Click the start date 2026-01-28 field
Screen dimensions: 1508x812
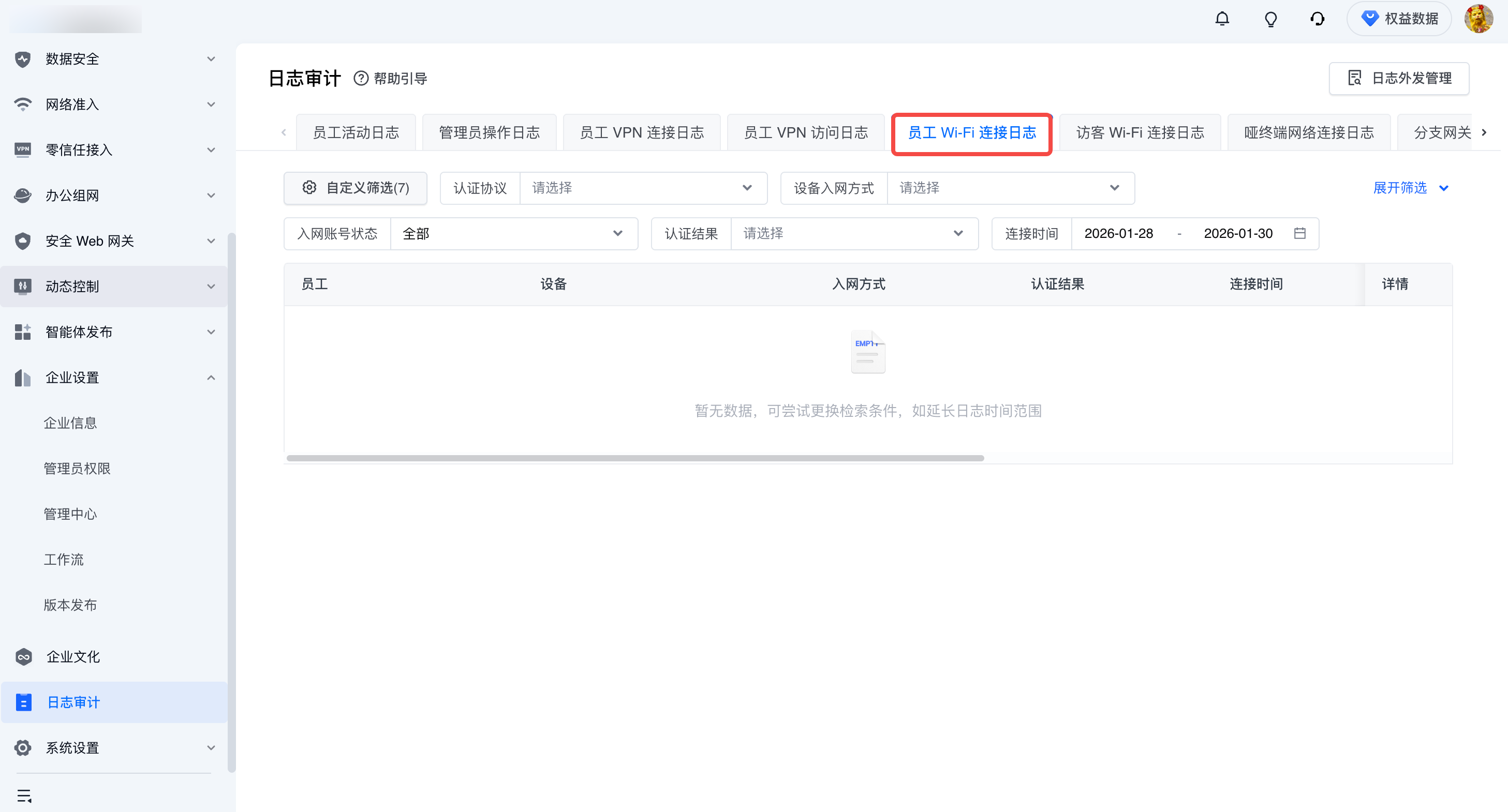[x=1118, y=233]
